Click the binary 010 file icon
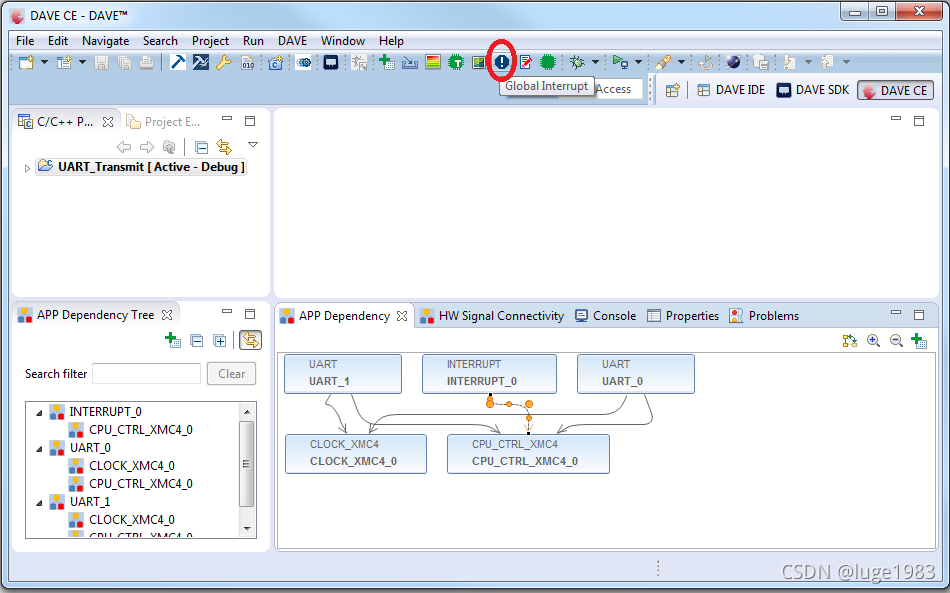This screenshot has width=950, height=593. [x=248, y=62]
